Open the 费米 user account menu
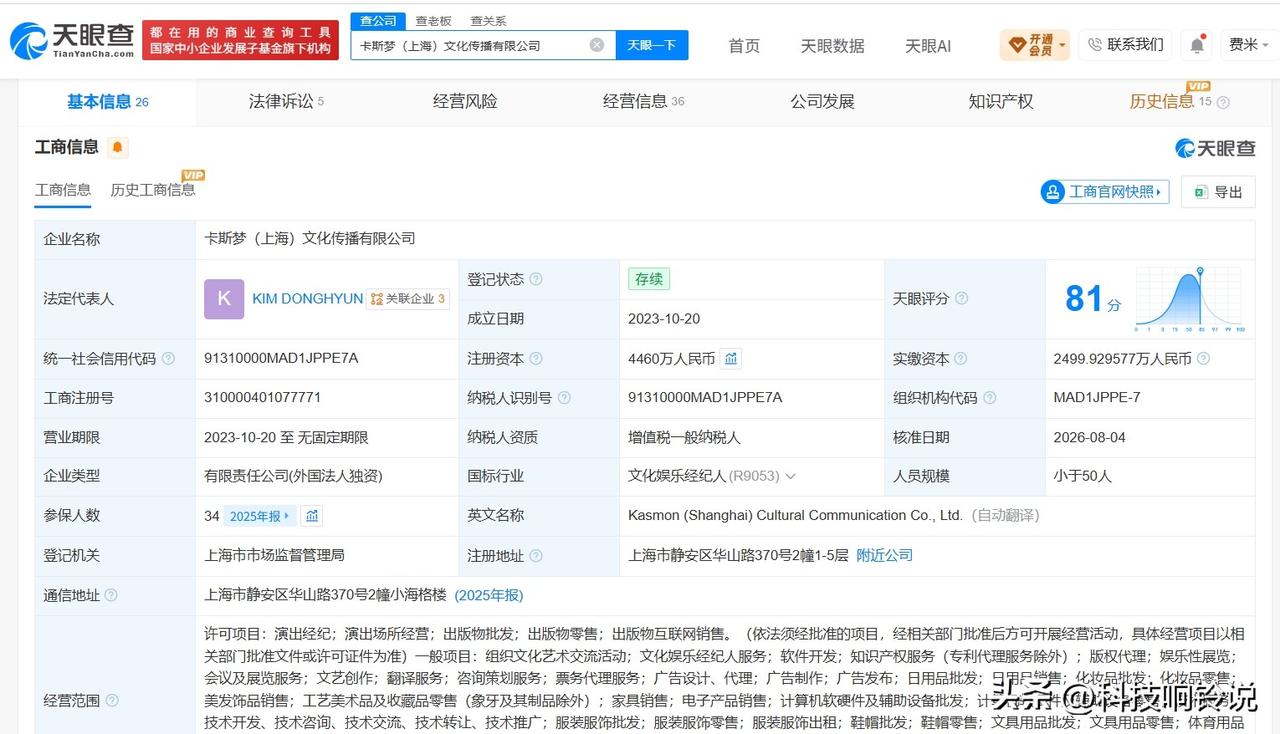Image resolution: width=1280 pixels, height=734 pixels. 1249,45
